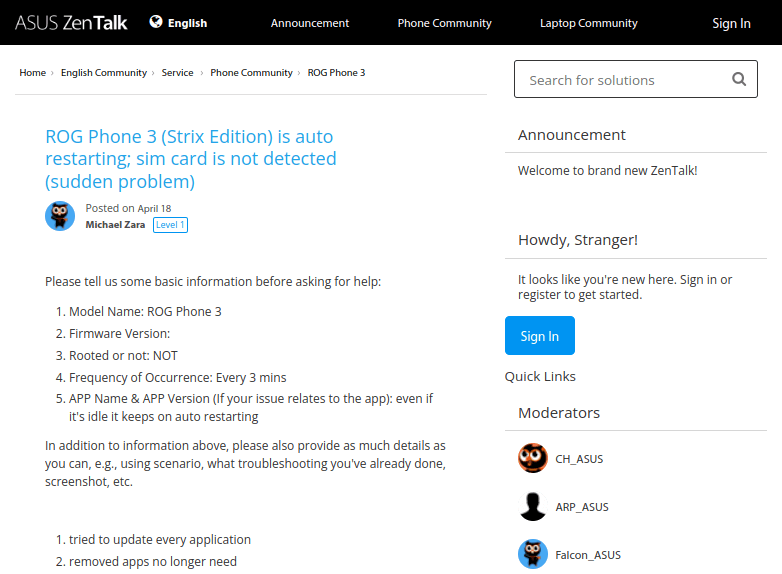Screen dimensions: 782x574
Task: Click Quick Links heading
Action: pyautogui.click(x=540, y=377)
